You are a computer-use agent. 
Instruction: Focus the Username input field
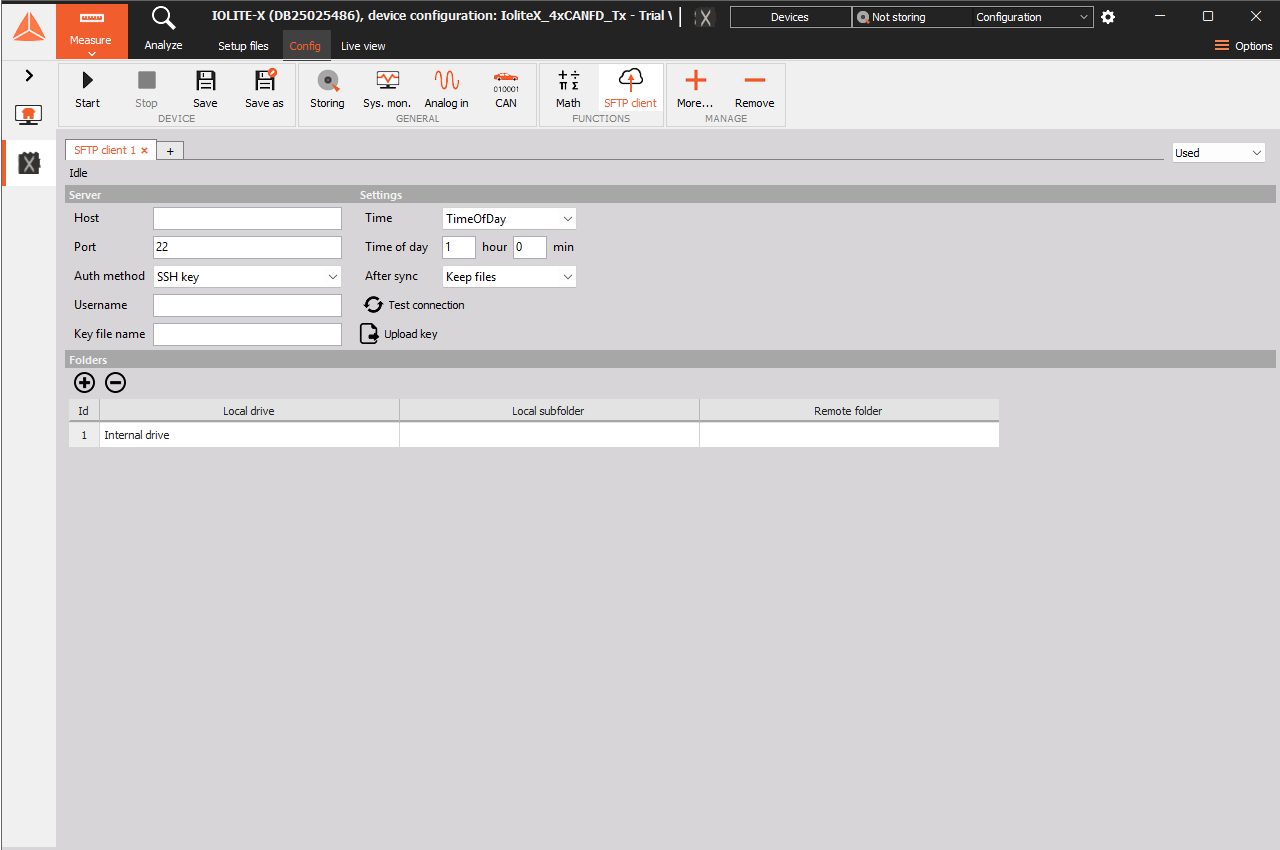click(x=247, y=305)
